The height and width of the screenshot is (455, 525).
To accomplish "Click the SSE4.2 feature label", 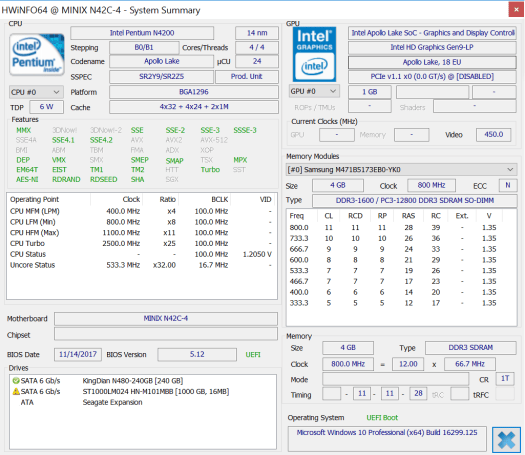I will pos(101,140).
